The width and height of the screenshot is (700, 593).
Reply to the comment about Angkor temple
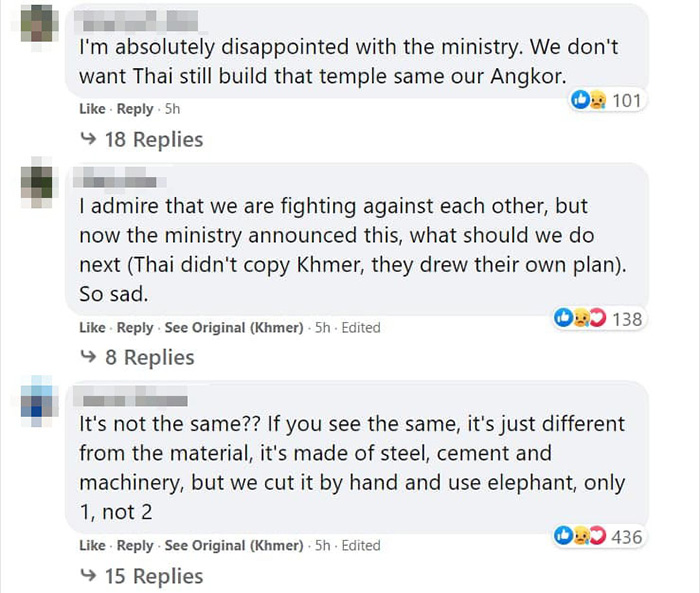click(x=136, y=108)
